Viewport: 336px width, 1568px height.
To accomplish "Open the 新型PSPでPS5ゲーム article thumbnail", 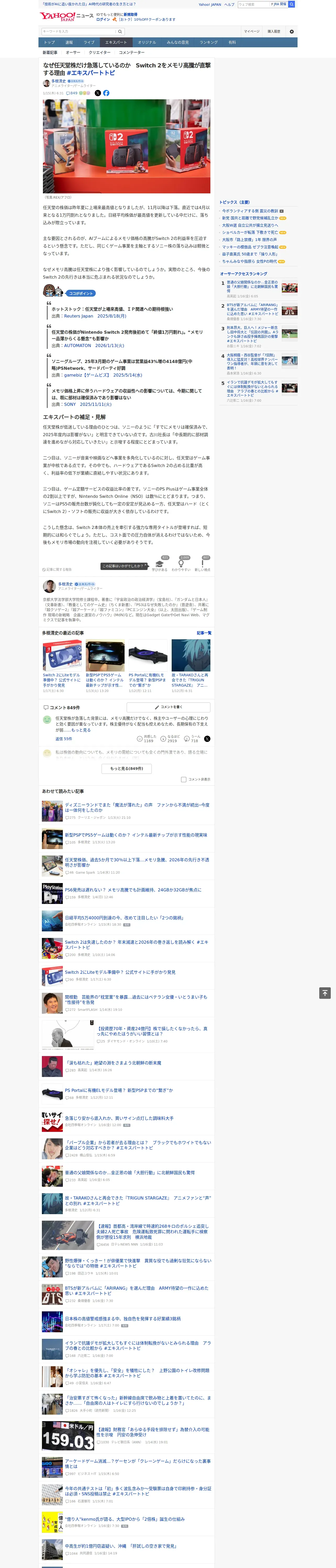I will tap(105, 656).
